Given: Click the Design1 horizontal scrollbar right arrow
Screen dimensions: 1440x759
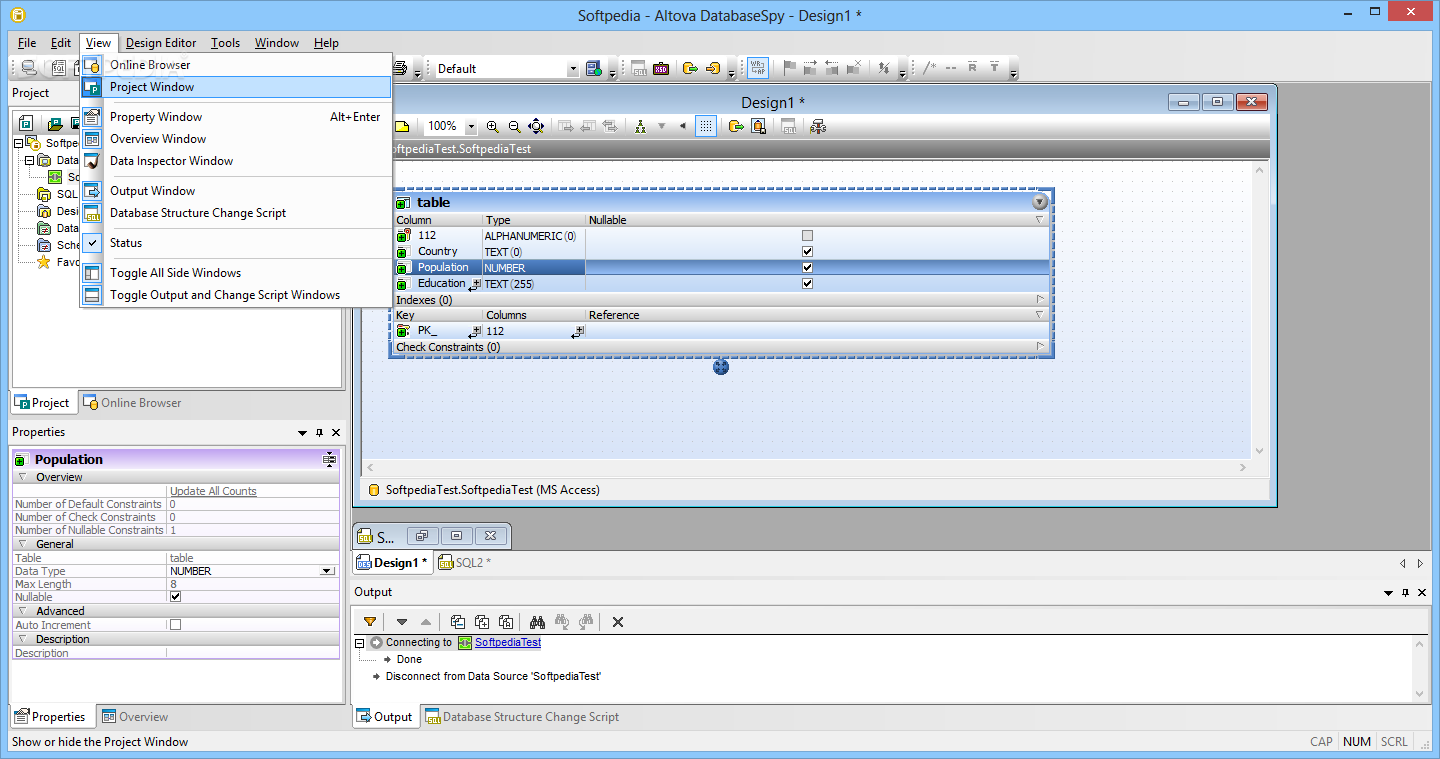Looking at the screenshot, I should (1244, 468).
